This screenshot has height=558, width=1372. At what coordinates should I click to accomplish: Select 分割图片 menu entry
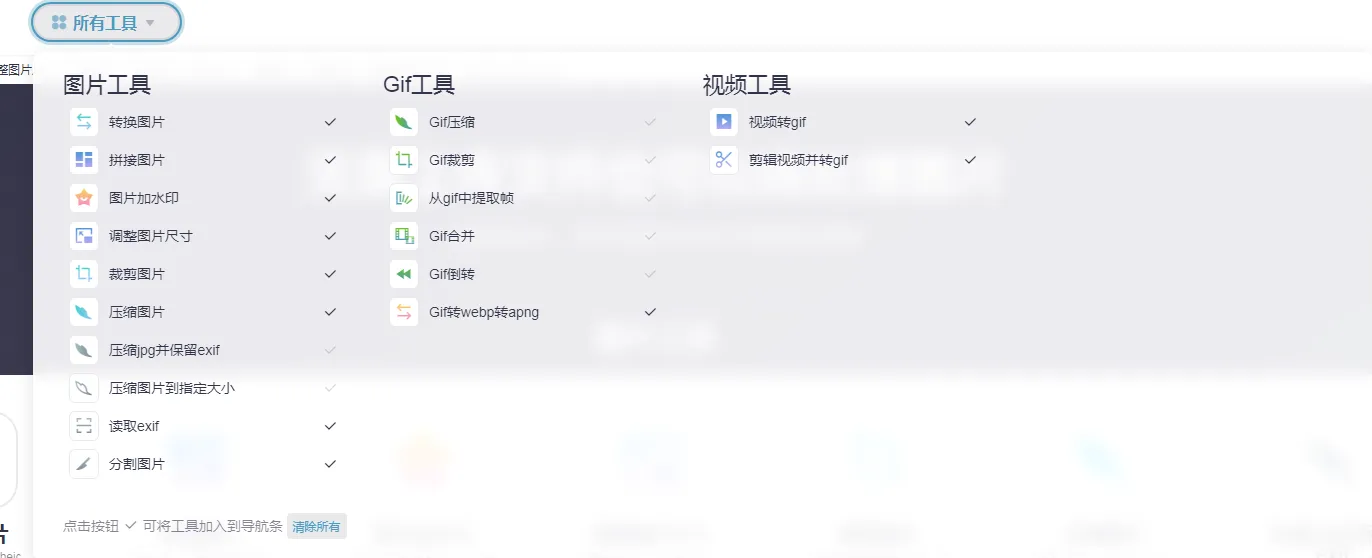pos(137,464)
